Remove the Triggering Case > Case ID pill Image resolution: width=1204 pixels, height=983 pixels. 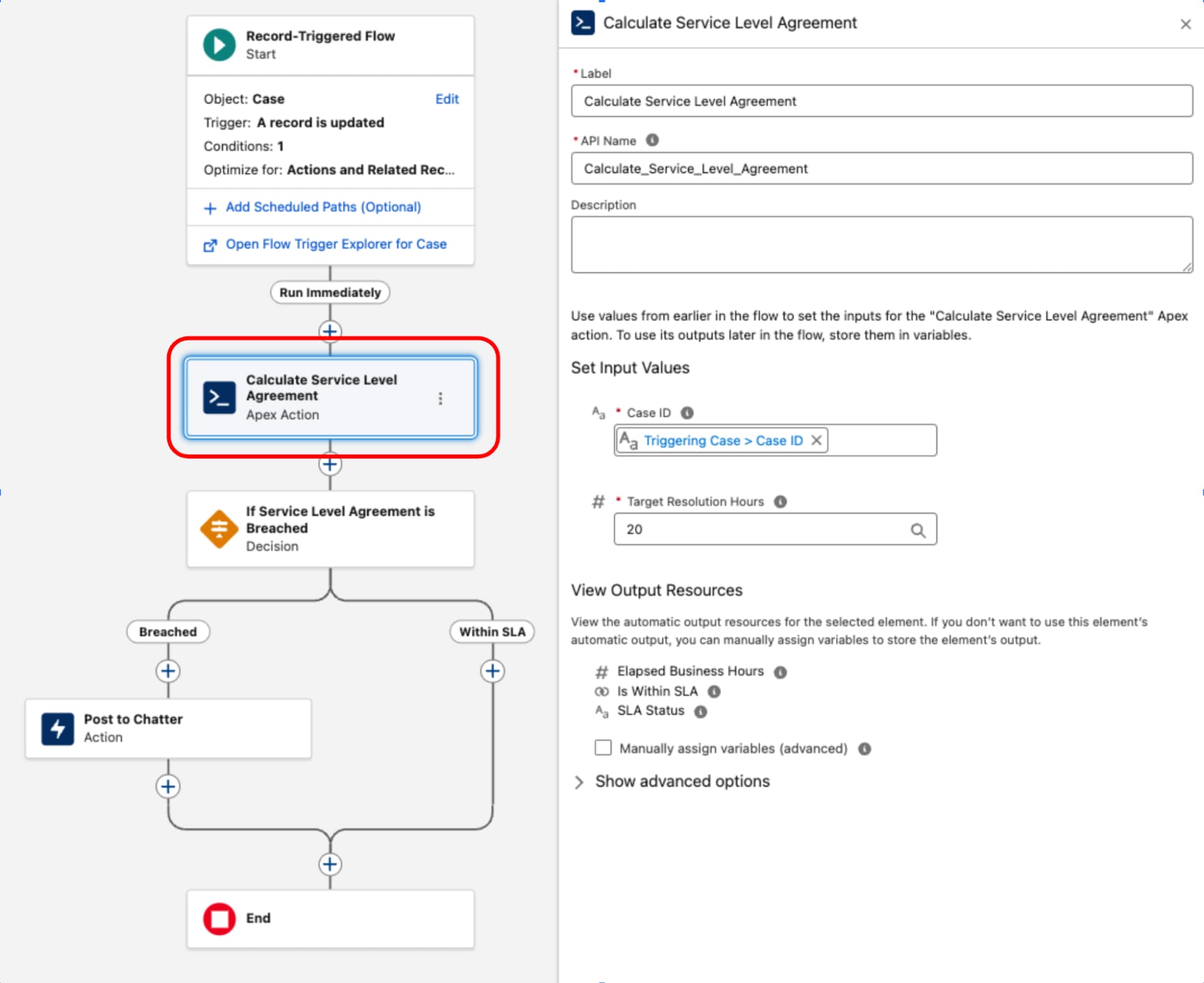click(x=816, y=440)
